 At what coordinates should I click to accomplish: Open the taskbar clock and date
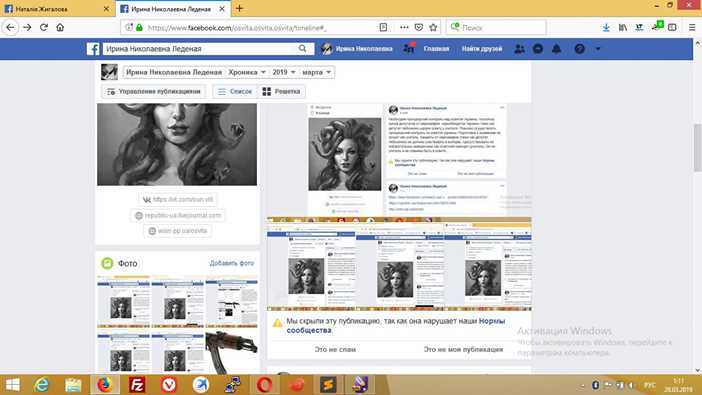679,385
